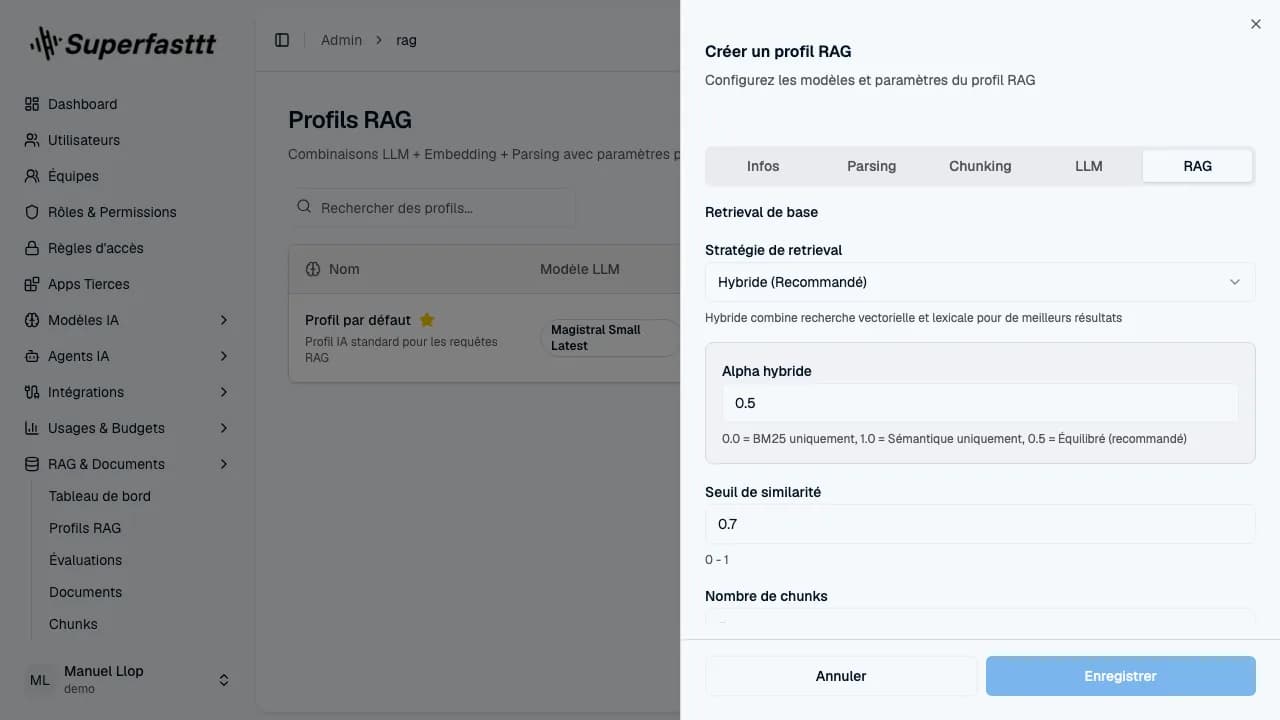Click the rag breadcrumb item

click(x=406, y=40)
